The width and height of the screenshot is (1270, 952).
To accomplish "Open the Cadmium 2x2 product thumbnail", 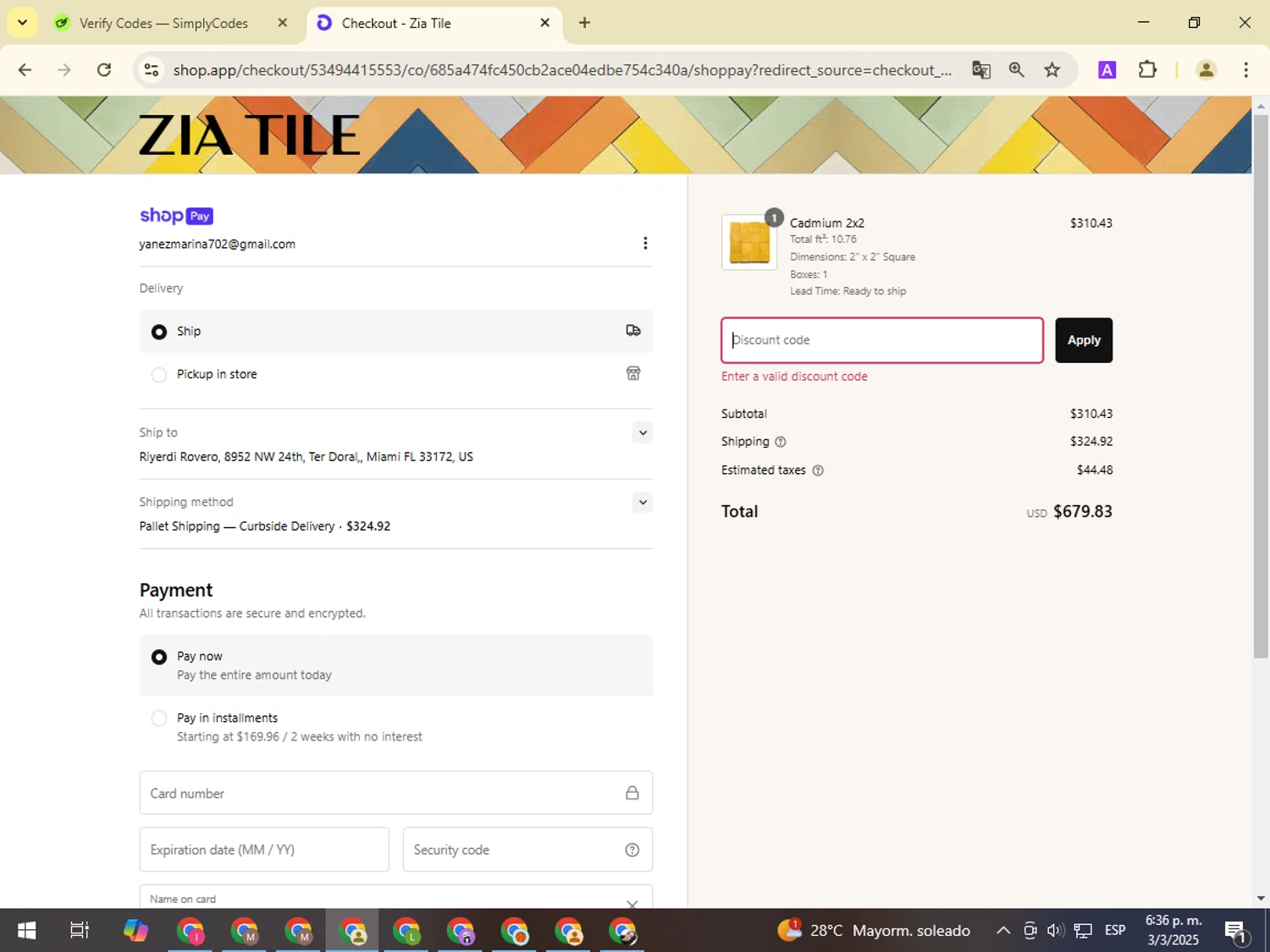I will coord(749,242).
